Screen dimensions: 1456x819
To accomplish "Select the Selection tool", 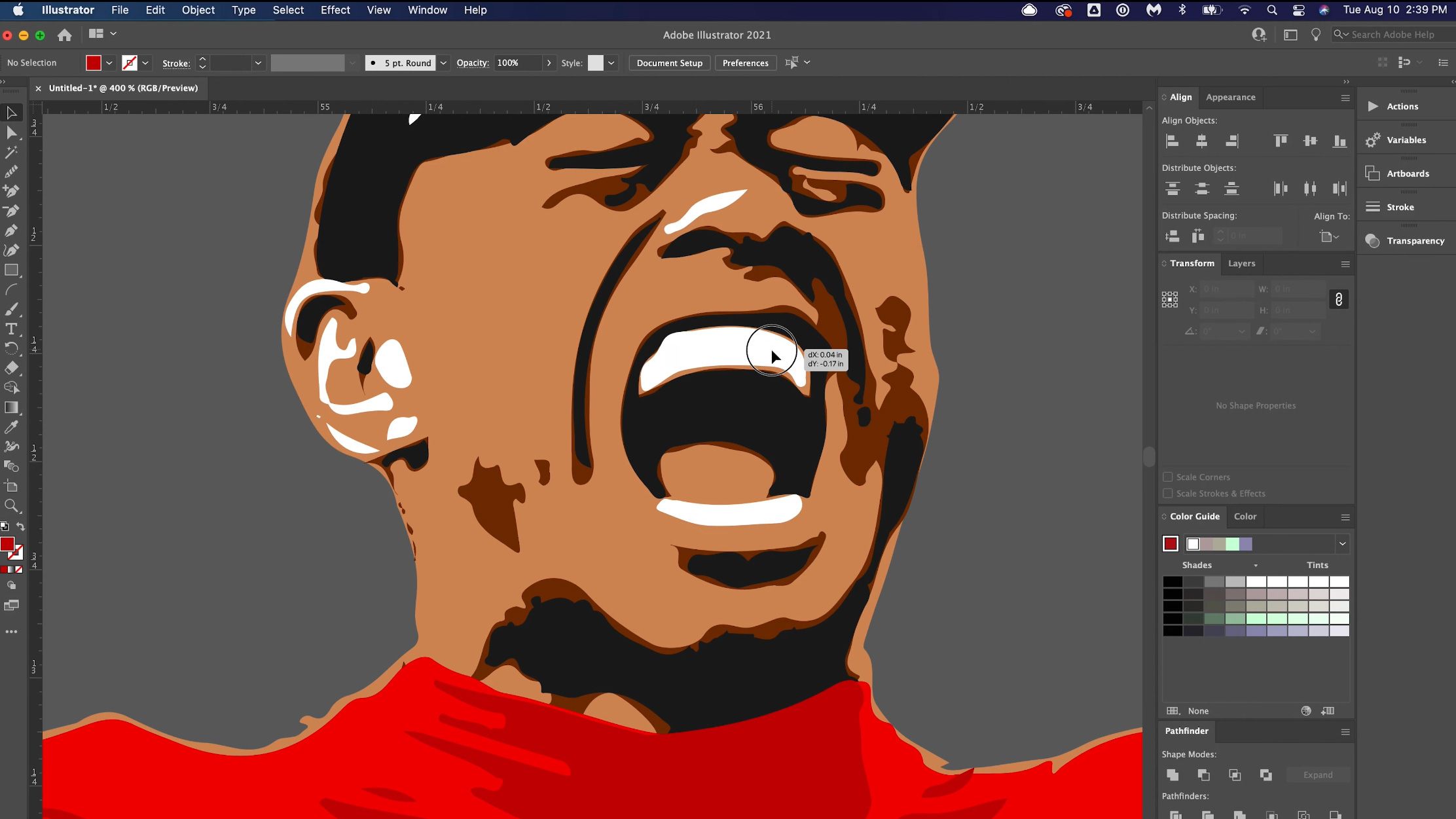I will 13,111.
